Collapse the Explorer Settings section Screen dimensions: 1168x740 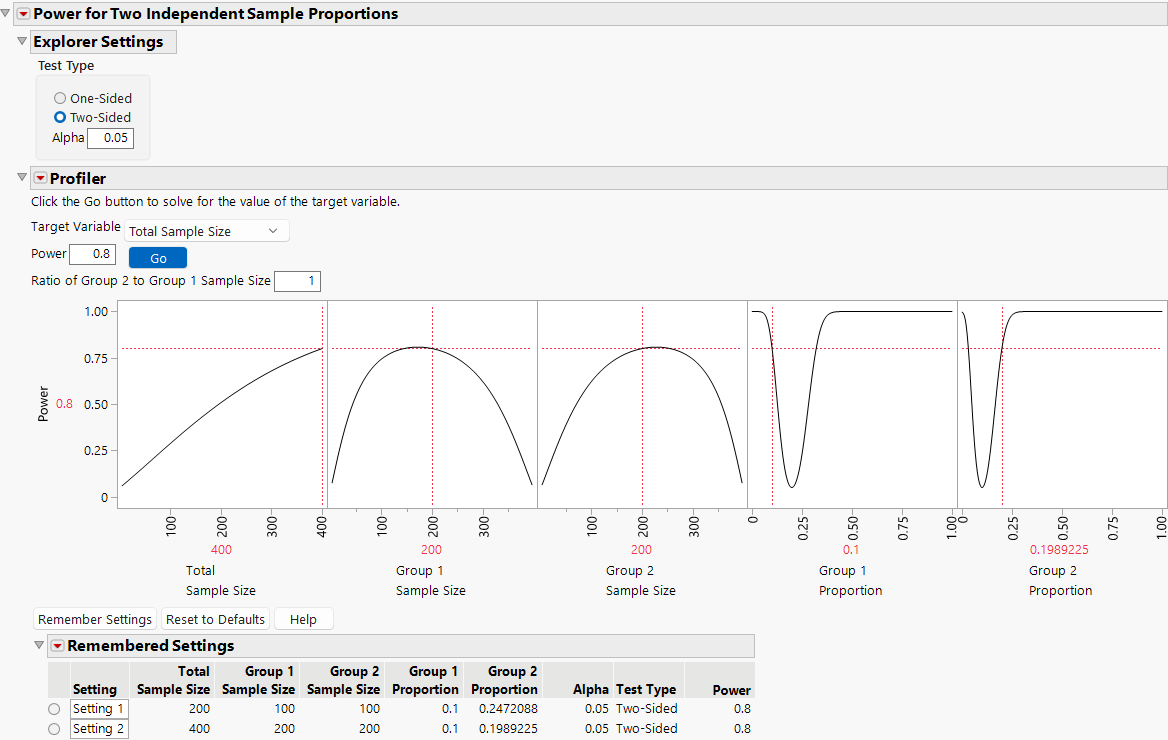pyautogui.click(x=21, y=41)
